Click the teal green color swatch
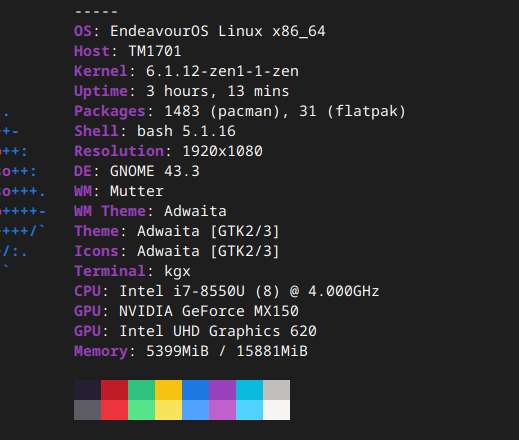The width and height of the screenshot is (519, 440). point(141,390)
